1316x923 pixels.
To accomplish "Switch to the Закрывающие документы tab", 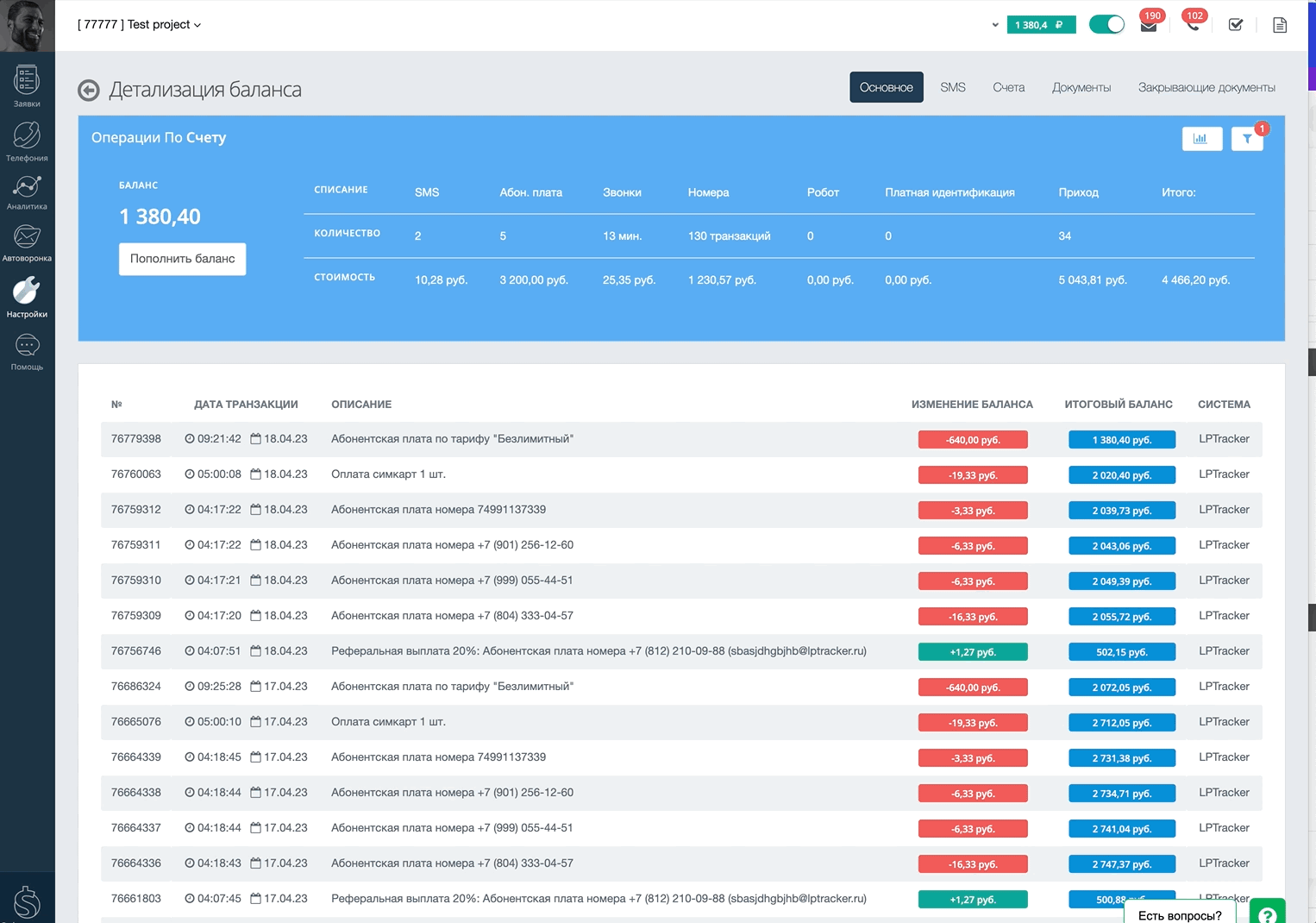I will [1206, 87].
